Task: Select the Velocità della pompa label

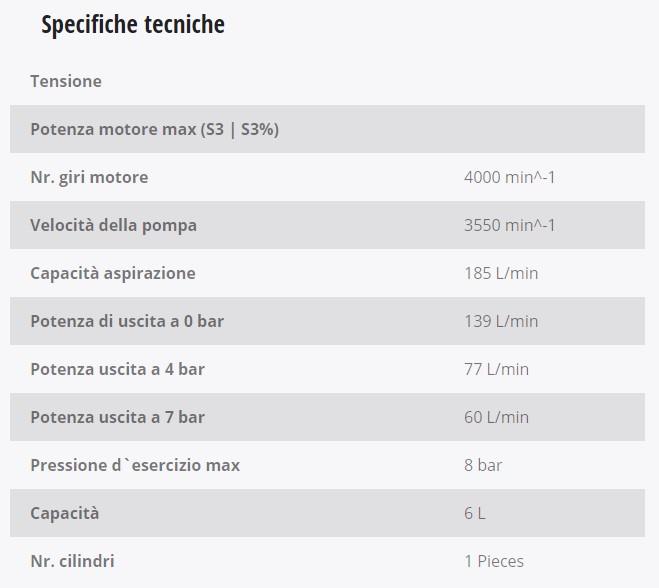Action: click(113, 225)
